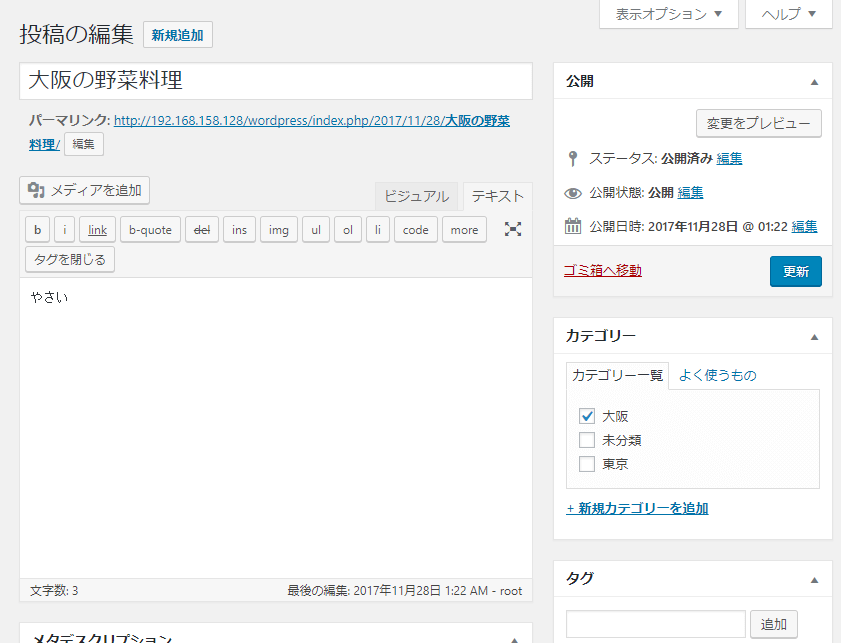841x643 pixels.
Task: Click the tag input field
Action: tap(655, 624)
